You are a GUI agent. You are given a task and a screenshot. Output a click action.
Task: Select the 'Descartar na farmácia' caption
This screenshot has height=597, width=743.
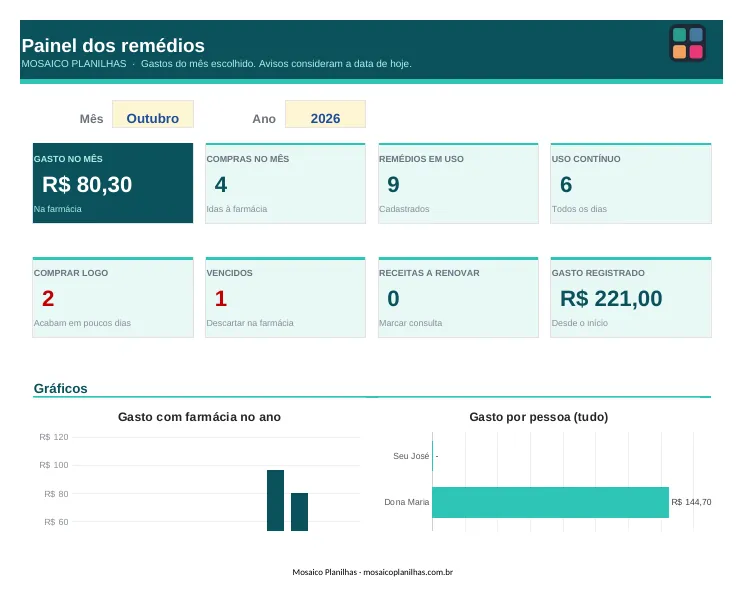coord(250,323)
